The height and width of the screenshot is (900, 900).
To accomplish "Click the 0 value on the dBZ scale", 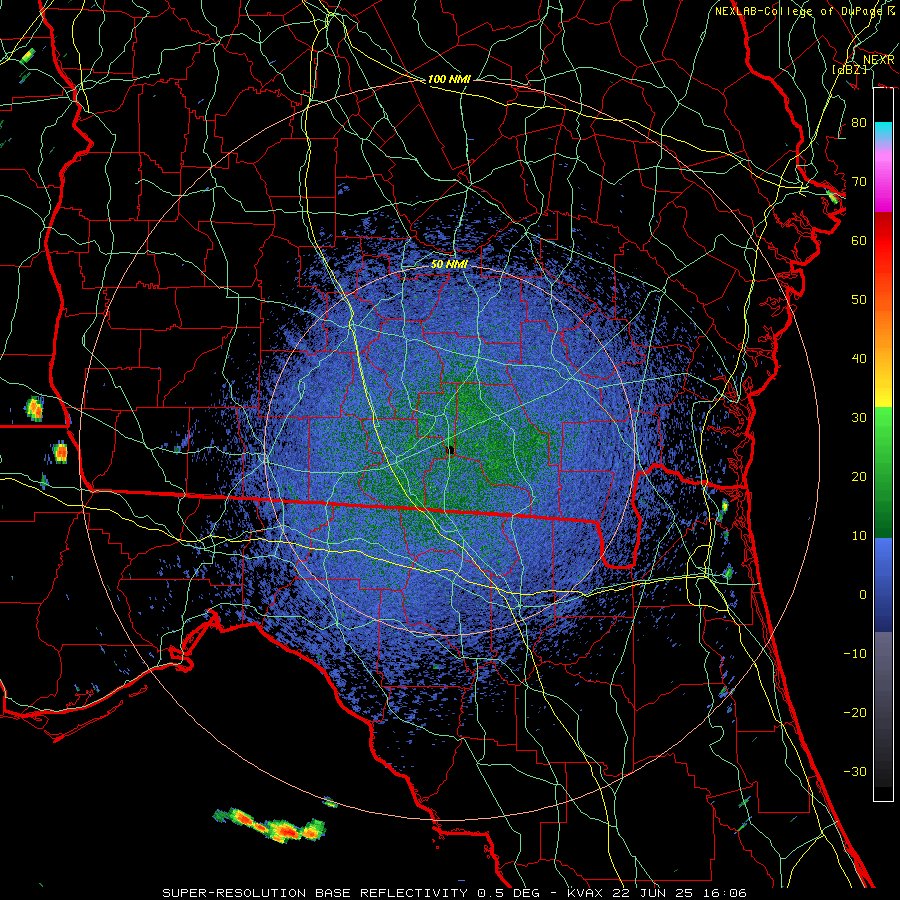I will click(x=863, y=595).
